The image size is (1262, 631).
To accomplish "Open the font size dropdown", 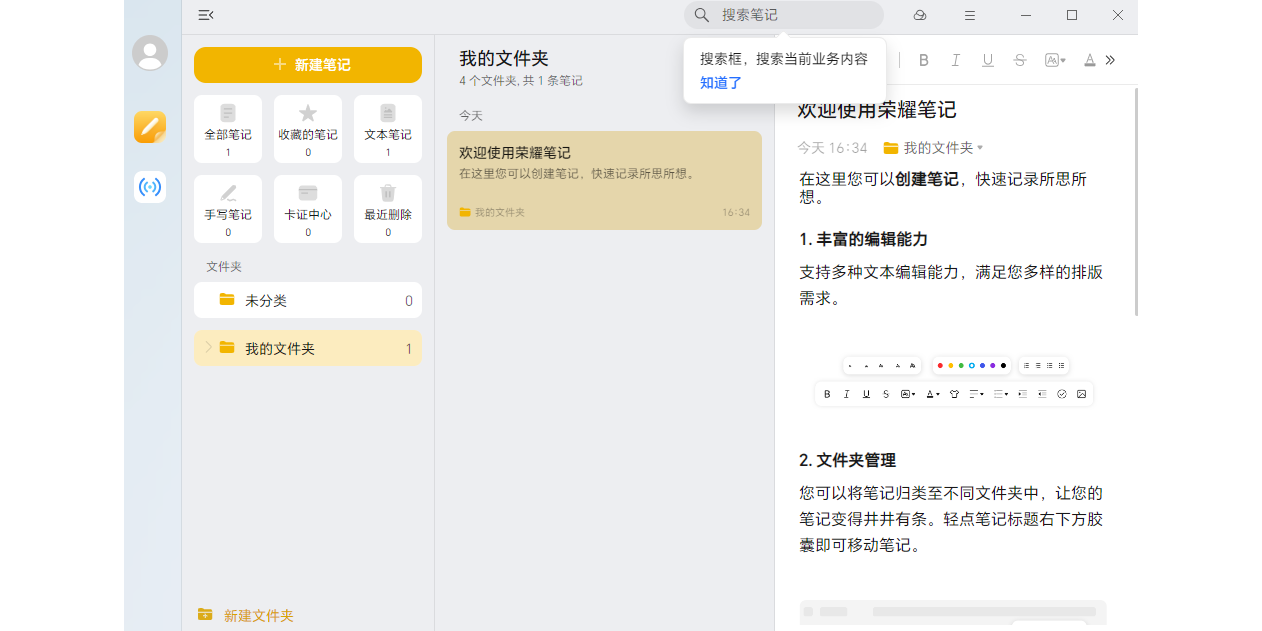I will pos(1055,60).
